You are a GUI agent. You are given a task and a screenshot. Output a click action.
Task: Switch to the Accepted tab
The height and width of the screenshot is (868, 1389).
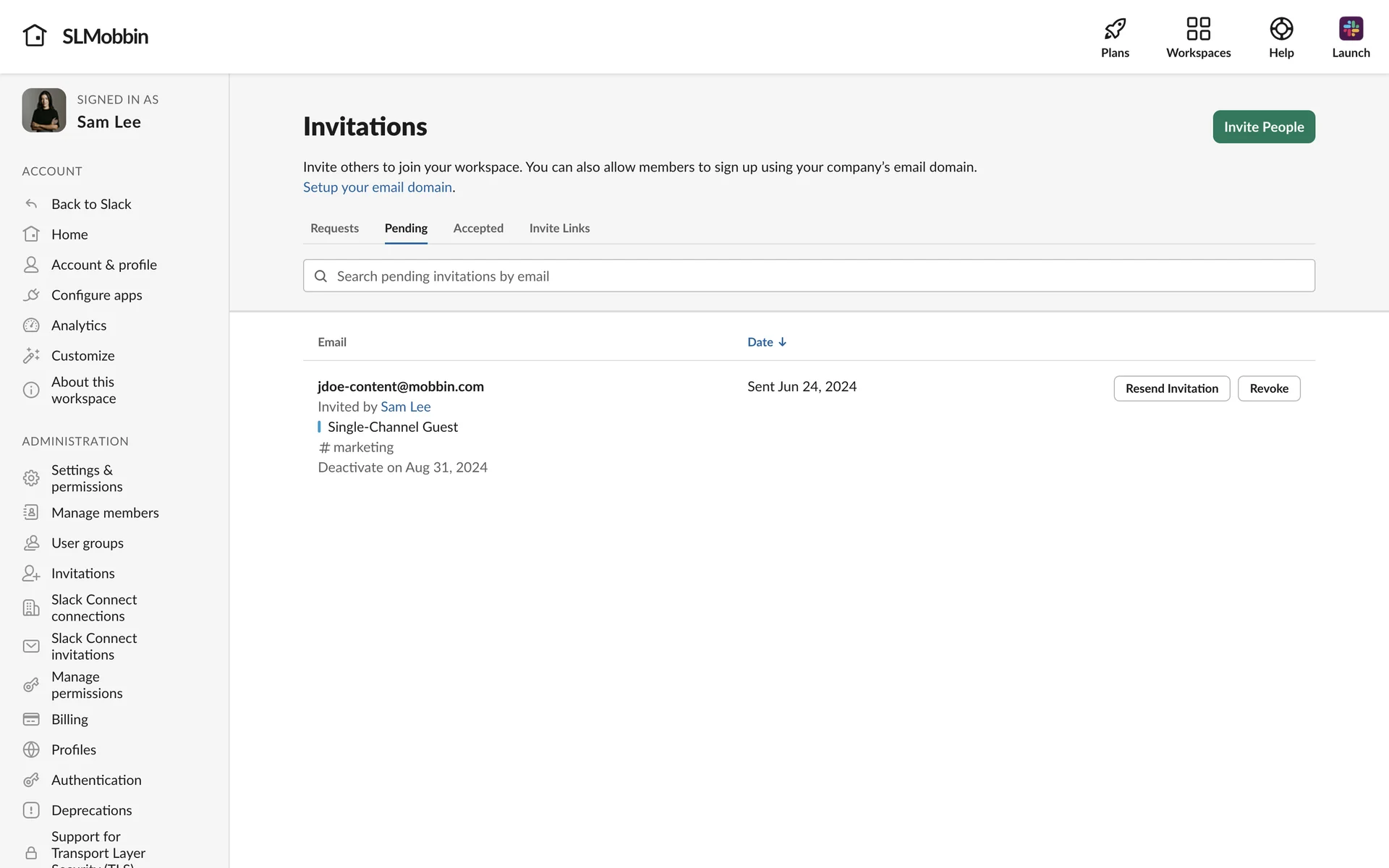(478, 229)
